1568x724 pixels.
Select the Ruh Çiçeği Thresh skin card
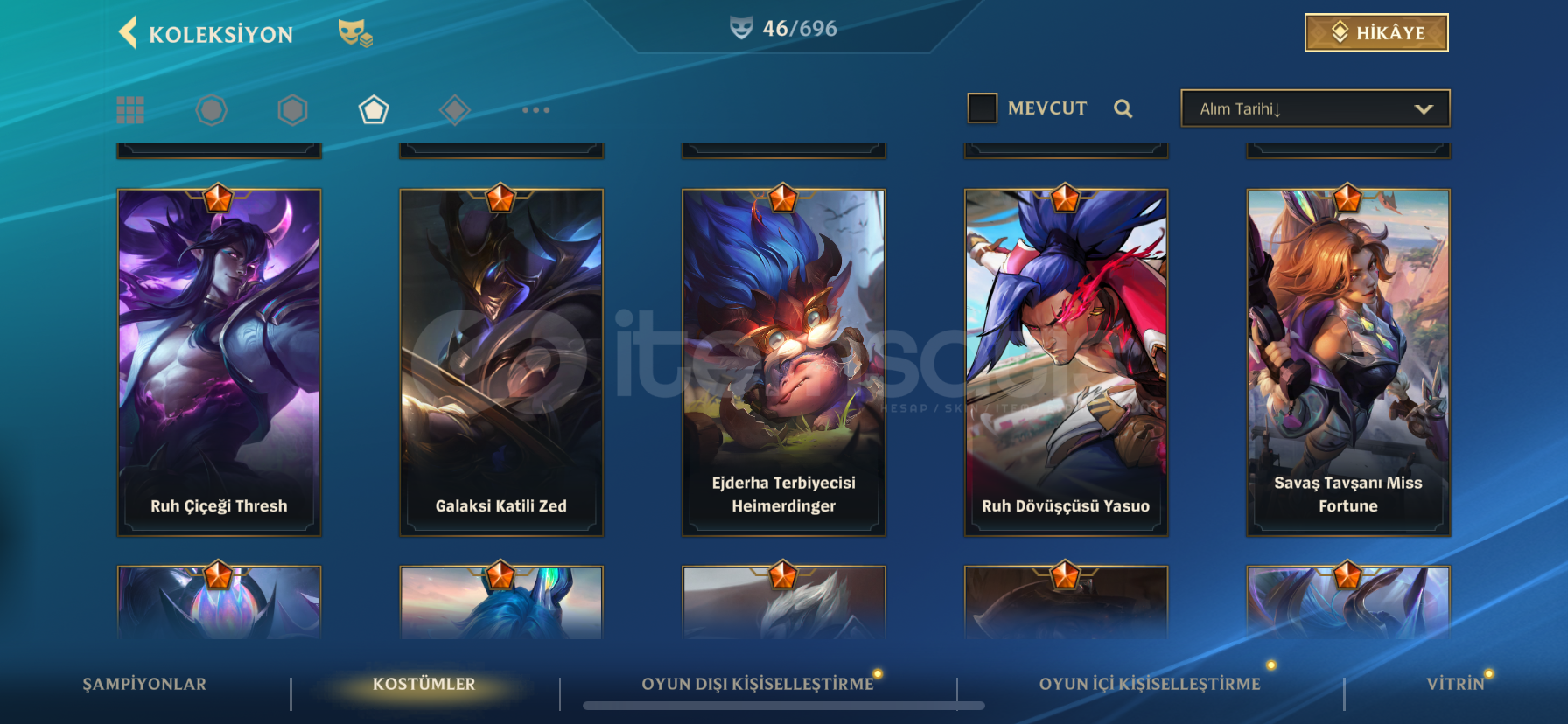219,362
